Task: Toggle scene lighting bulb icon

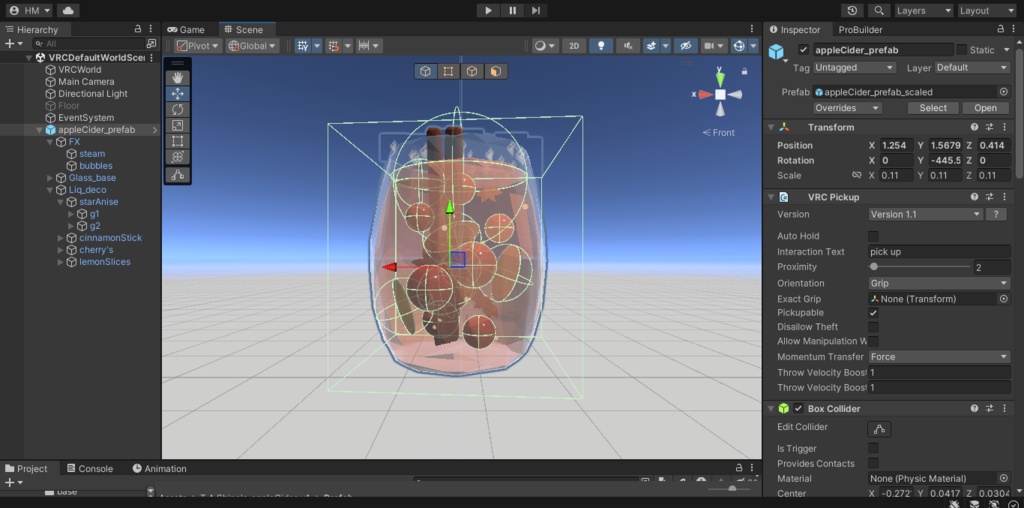Action: (x=601, y=46)
